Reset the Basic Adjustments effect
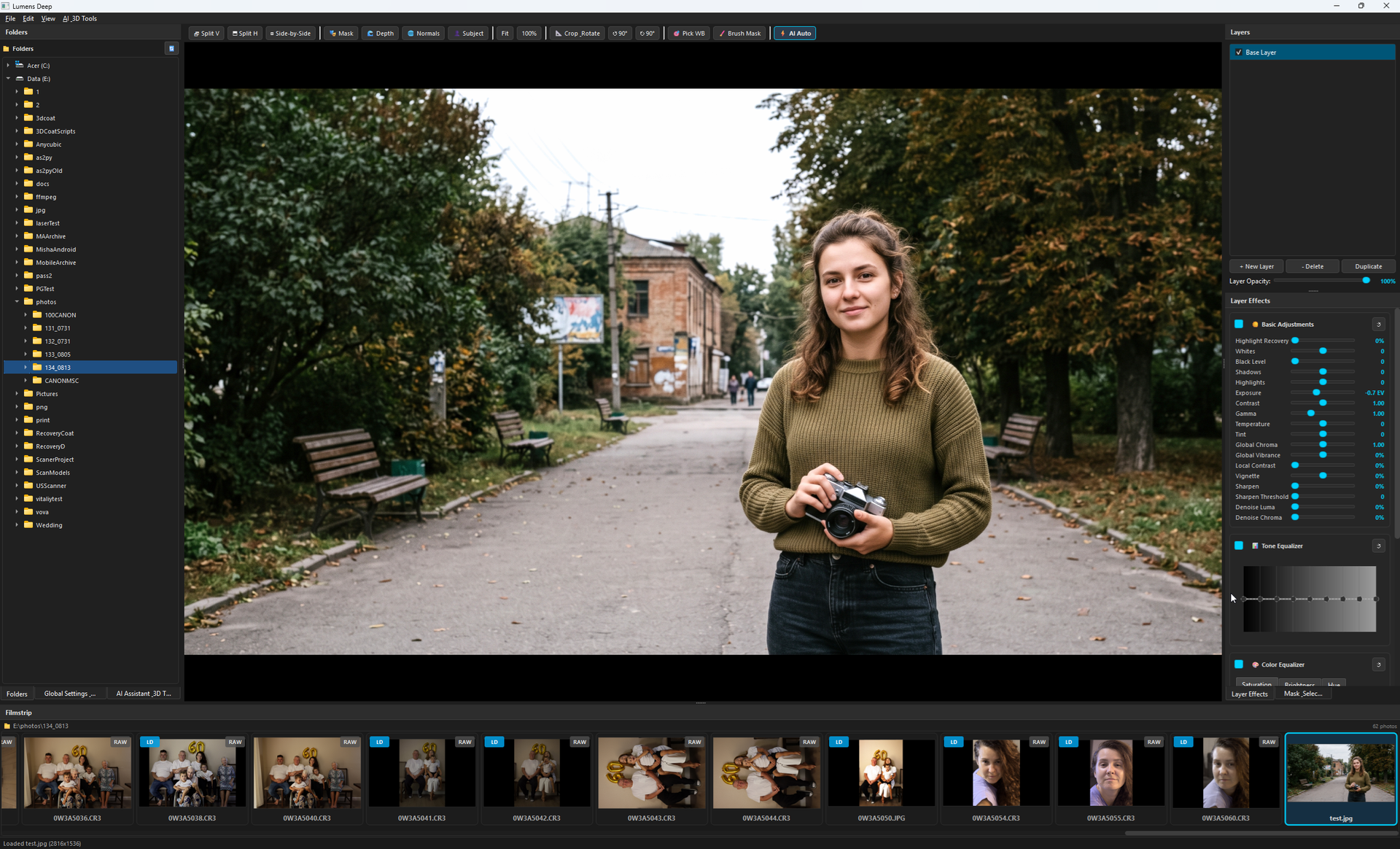Viewport: 1400px width, 849px height. (x=1378, y=325)
